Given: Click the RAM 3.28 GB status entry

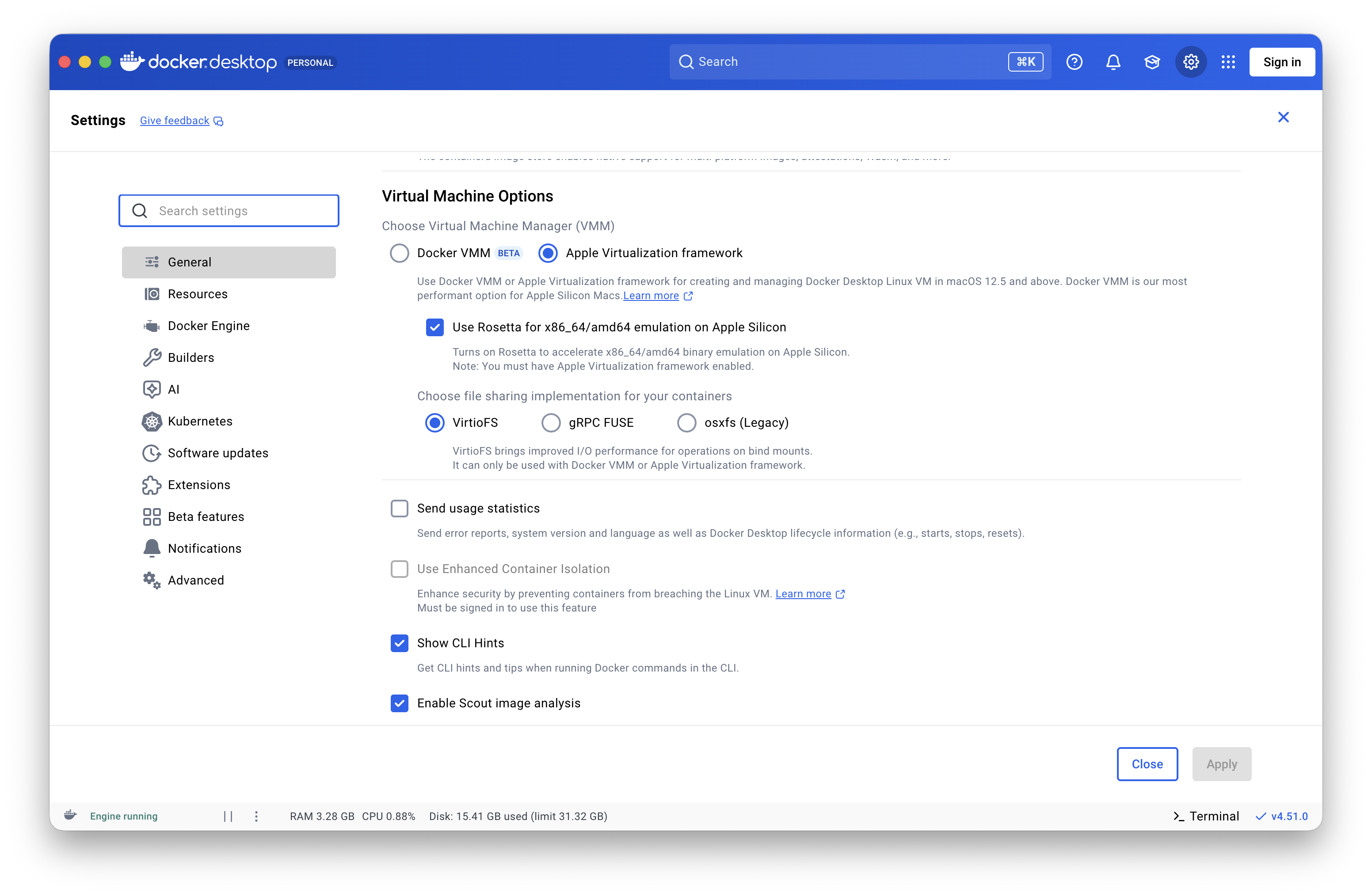Looking at the screenshot, I should point(322,816).
